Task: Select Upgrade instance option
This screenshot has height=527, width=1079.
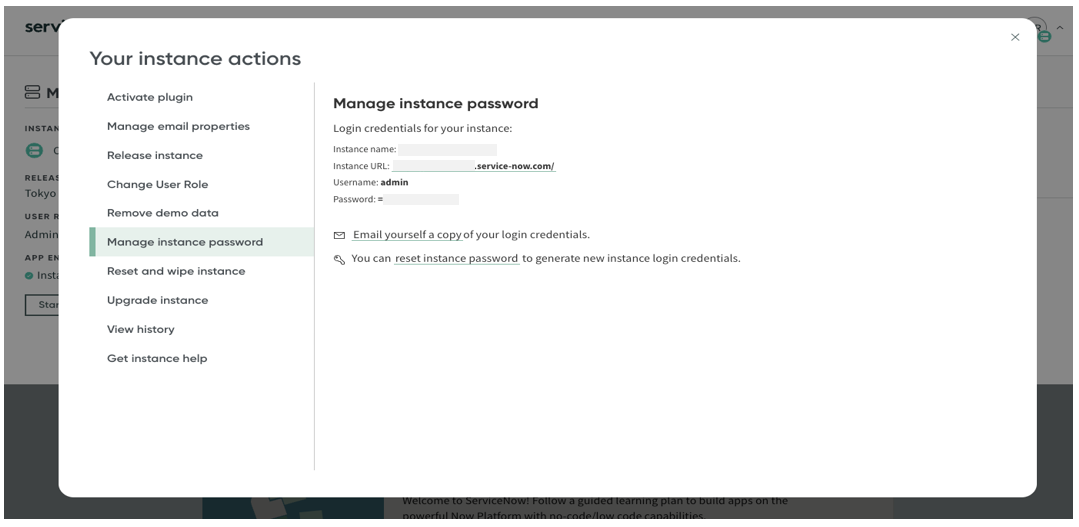Action: tap(158, 300)
